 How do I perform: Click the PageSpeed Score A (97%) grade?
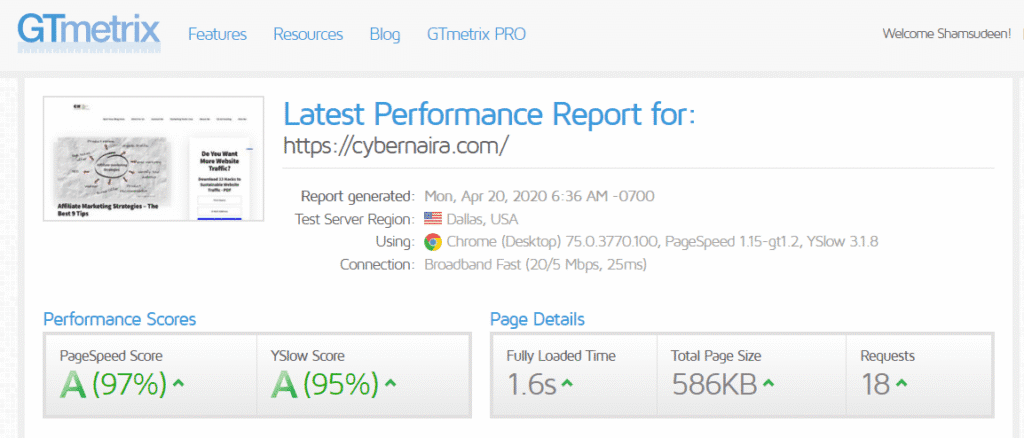114,385
